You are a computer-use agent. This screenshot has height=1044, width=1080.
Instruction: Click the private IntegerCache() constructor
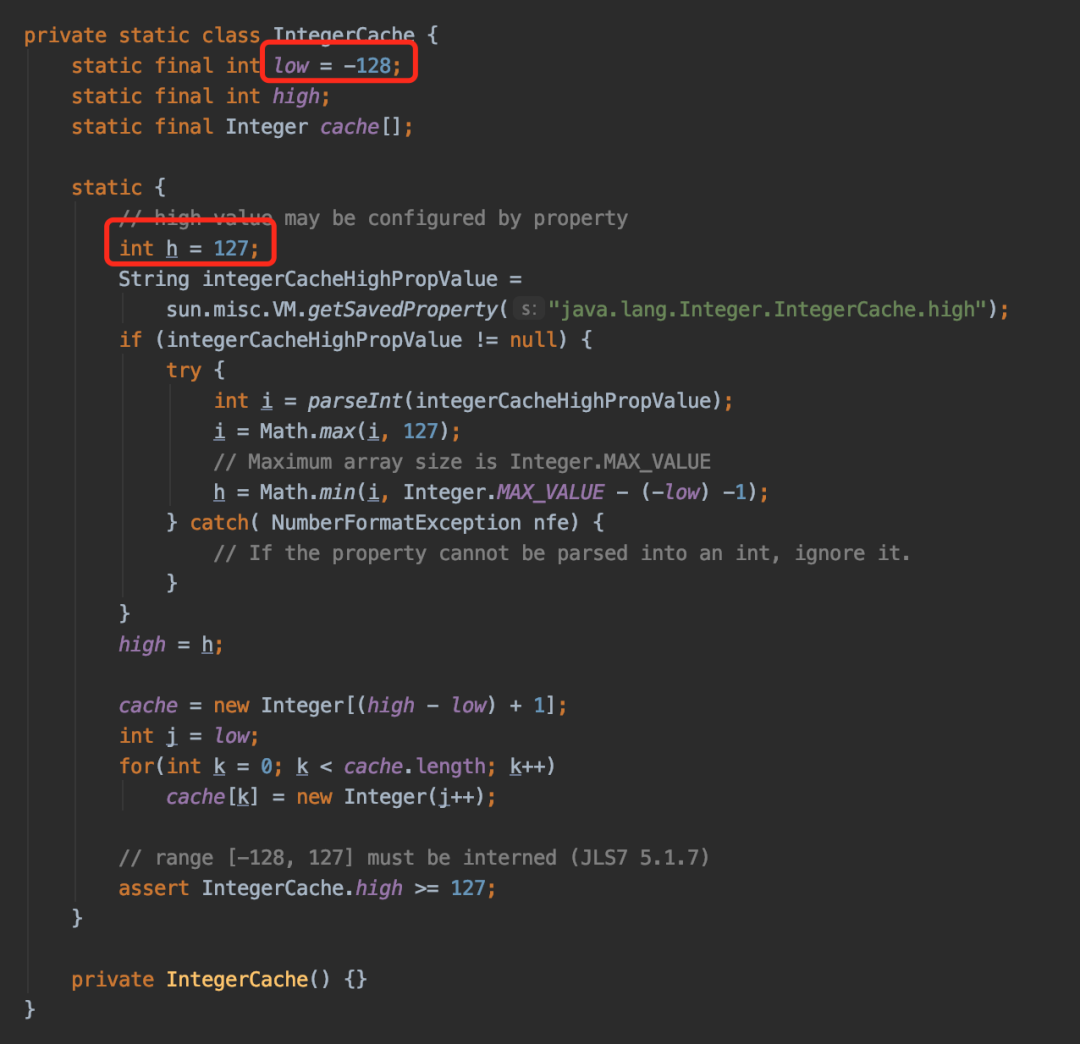(219, 979)
